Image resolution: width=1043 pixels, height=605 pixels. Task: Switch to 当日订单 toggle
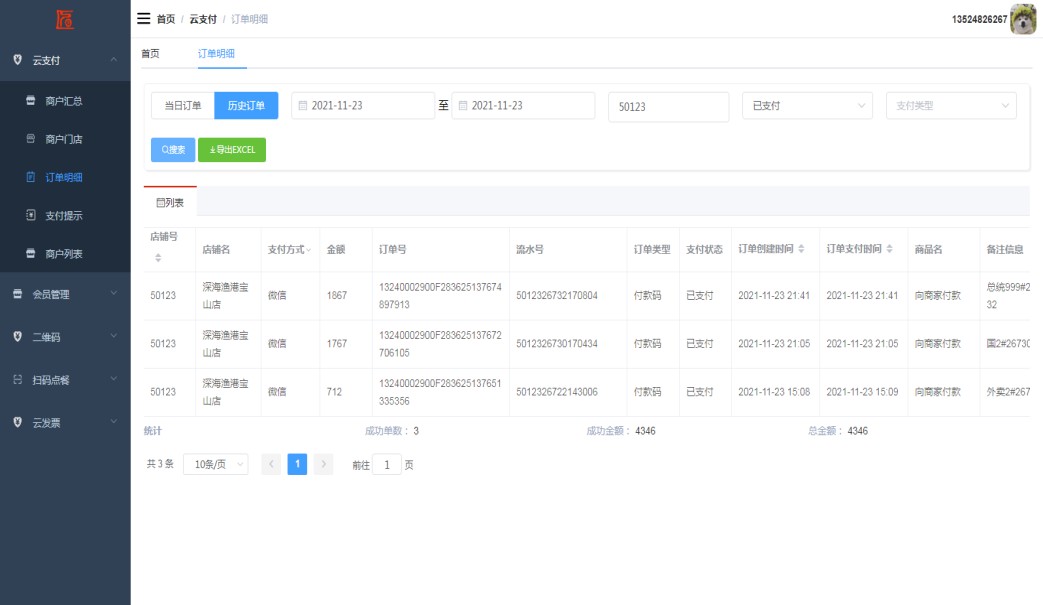click(183, 106)
